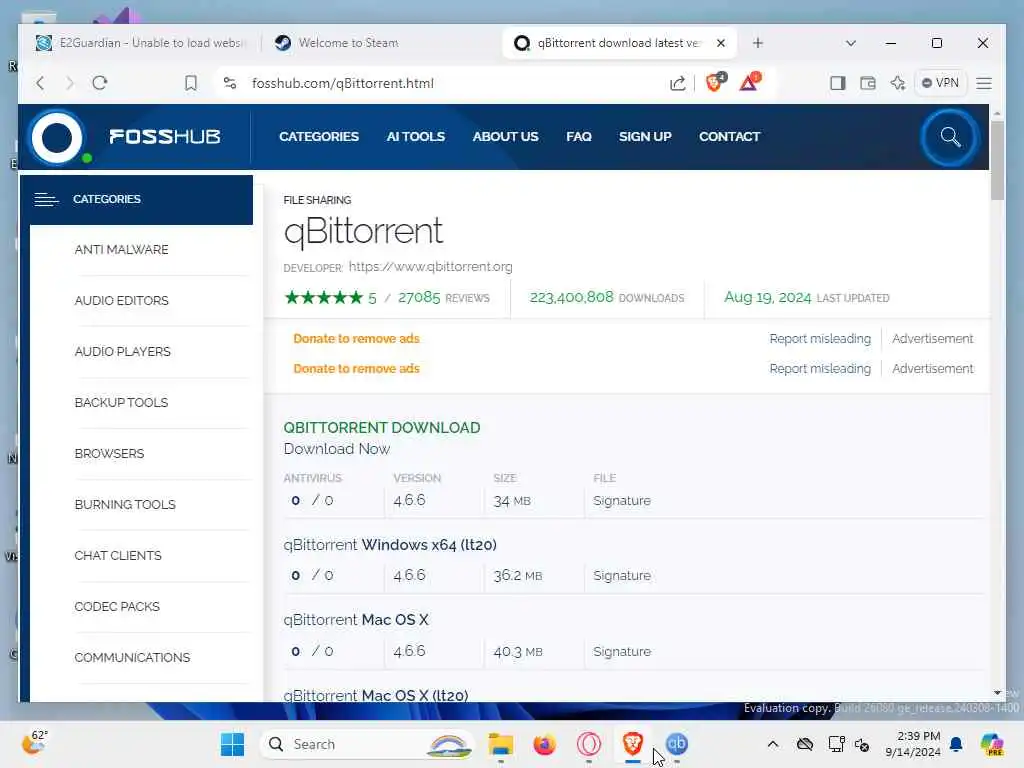Select BROWSERS category

pyautogui.click(x=109, y=453)
